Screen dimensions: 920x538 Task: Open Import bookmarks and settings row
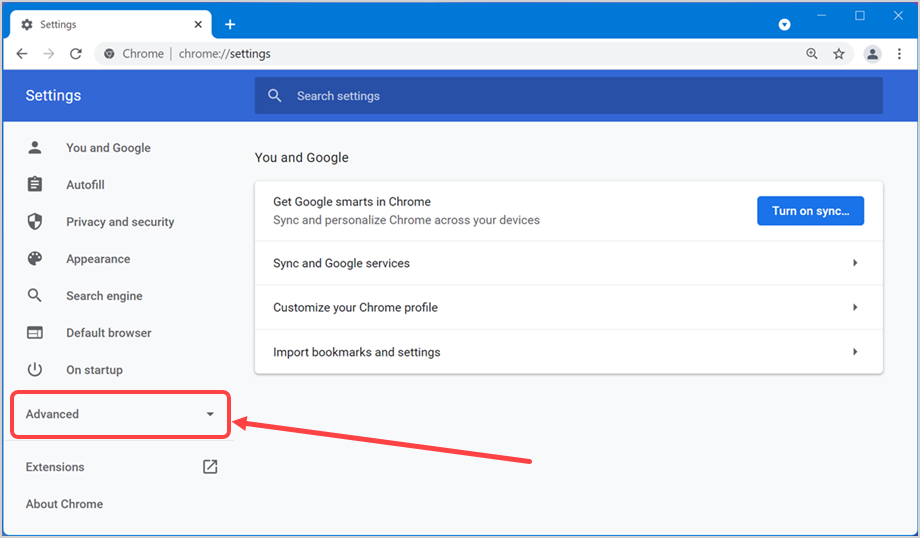coord(569,352)
